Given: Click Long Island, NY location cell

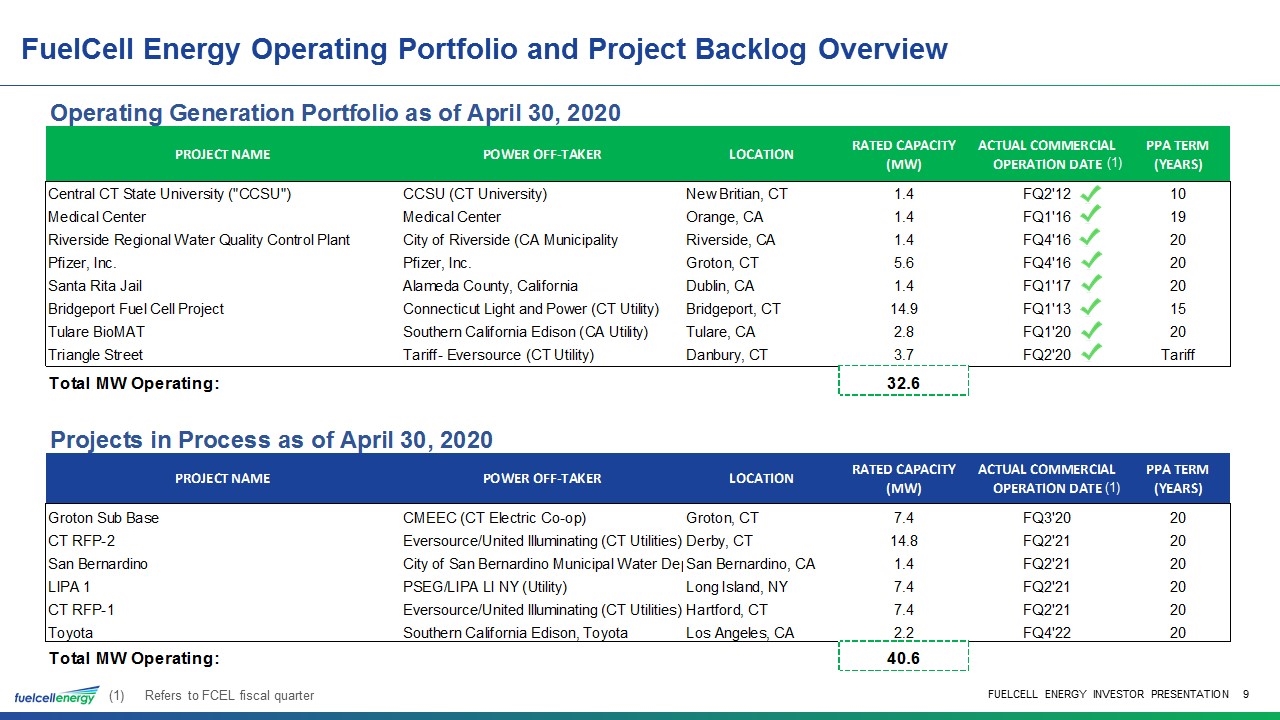Looking at the screenshot, I should point(737,587).
